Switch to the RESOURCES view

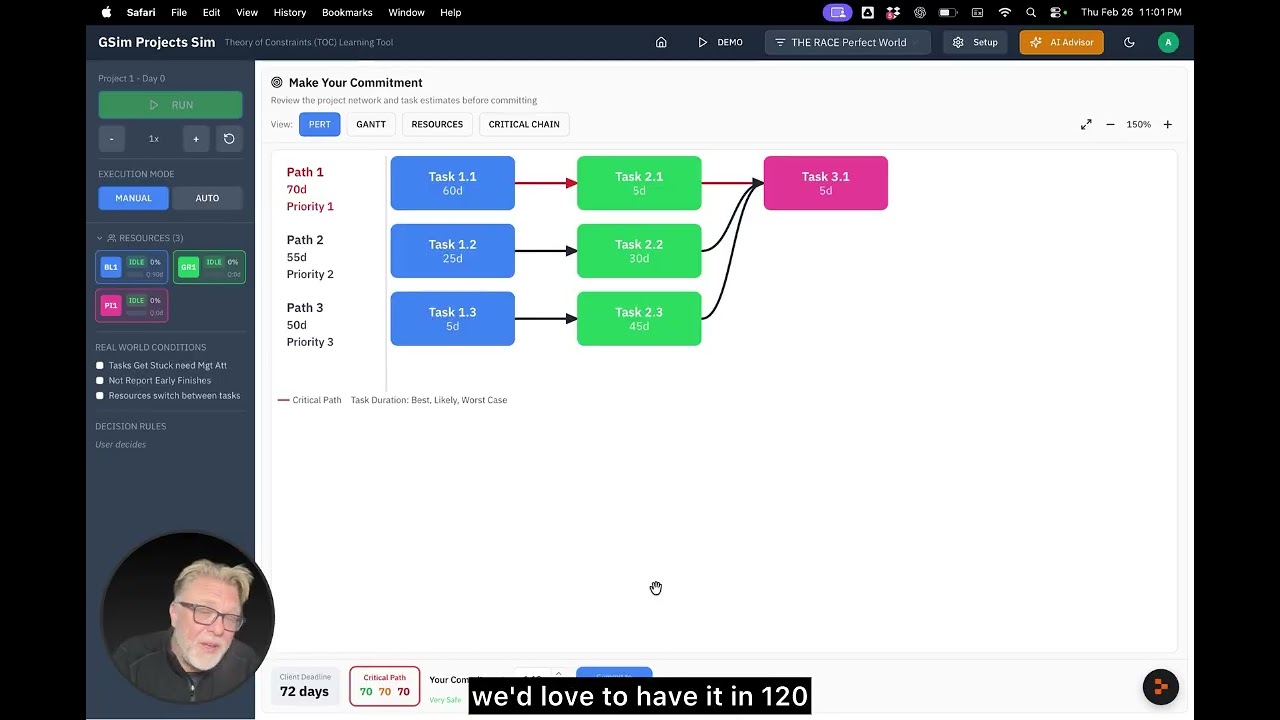pos(437,124)
